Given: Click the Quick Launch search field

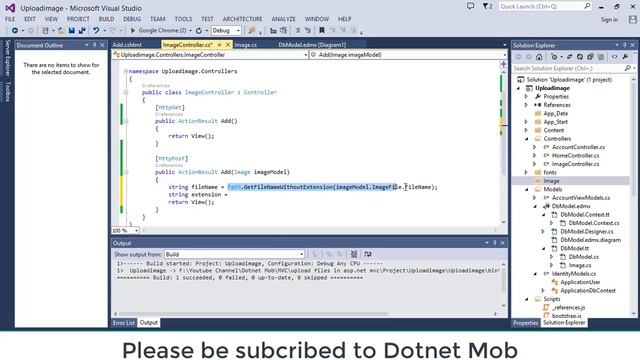Looking at the screenshot, I should click(x=544, y=7).
